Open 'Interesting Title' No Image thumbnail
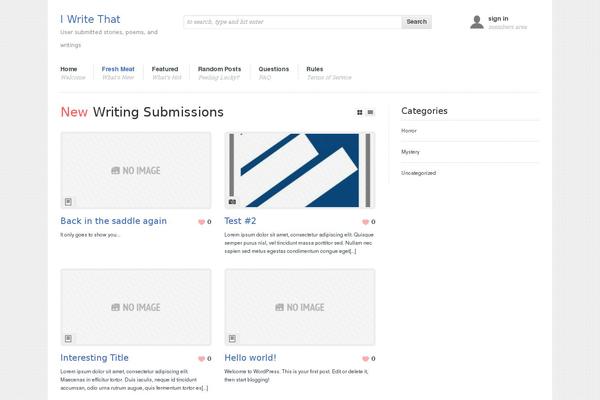Image resolution: width=600 pixels, height=400 pixels. tap(135, 307)
